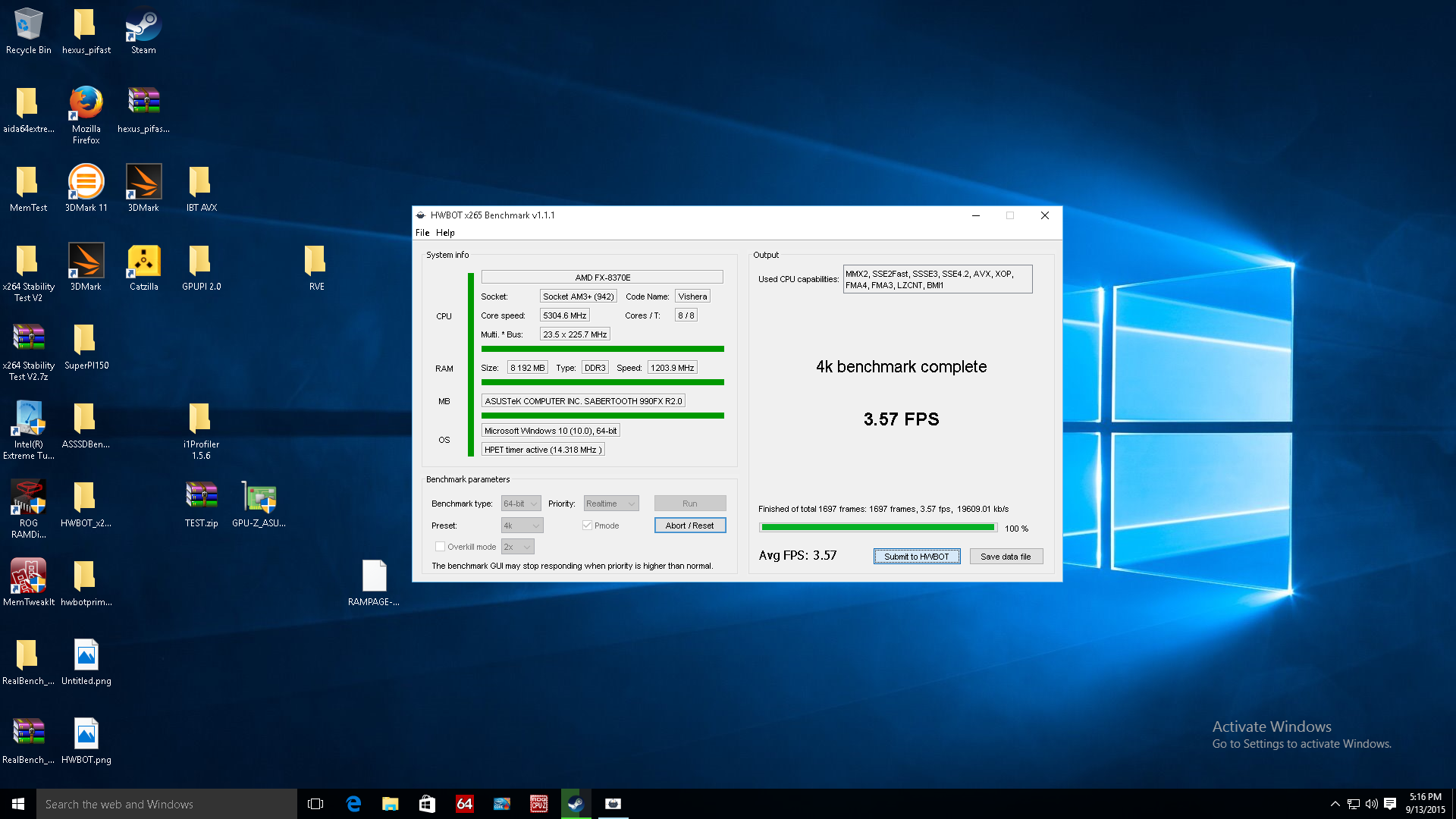Click the Save data file button
1456x819 pixels.
point(1006,557)
